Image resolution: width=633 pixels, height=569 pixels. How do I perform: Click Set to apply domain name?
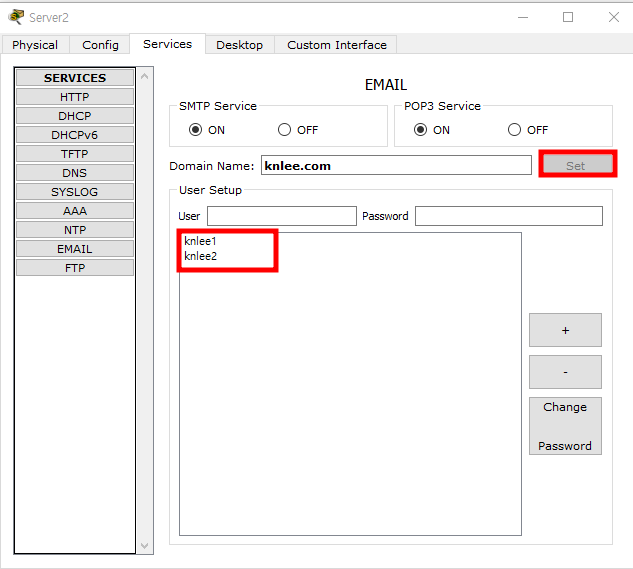577,165
